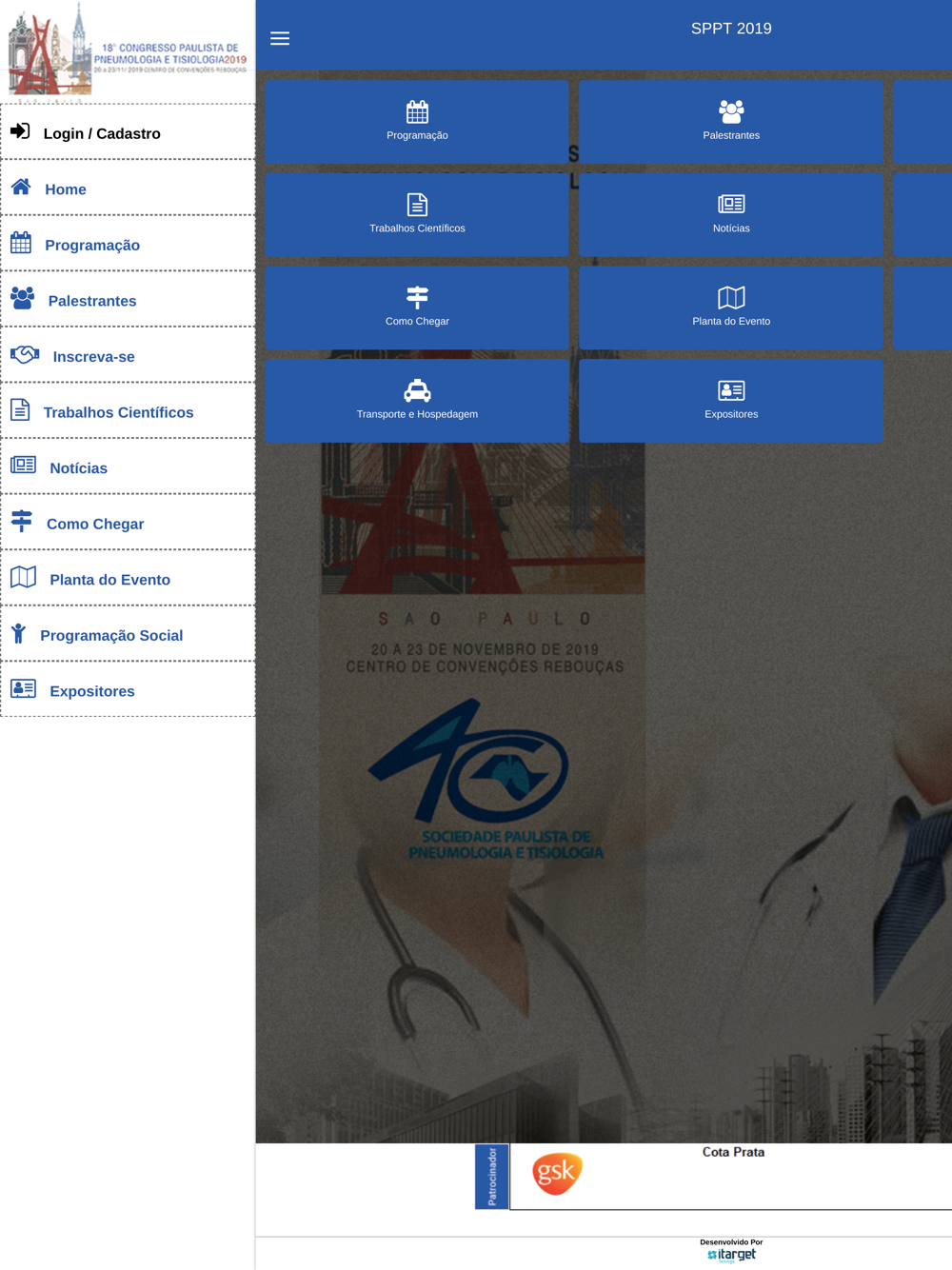
Task: Click the login arrow icon in sidebar
Action: [x=20, y=131]
